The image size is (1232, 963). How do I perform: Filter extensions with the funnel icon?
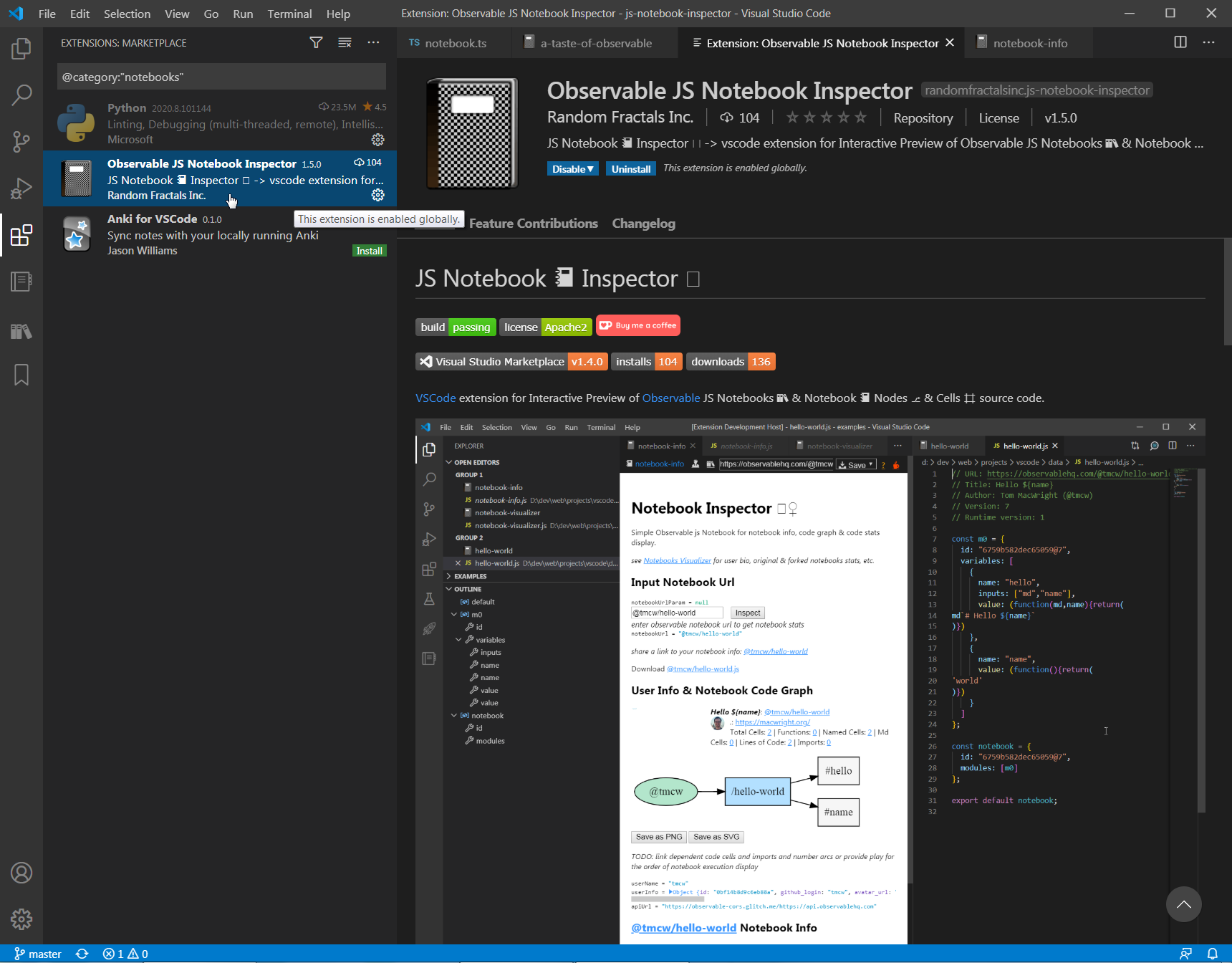pos(316,43)
